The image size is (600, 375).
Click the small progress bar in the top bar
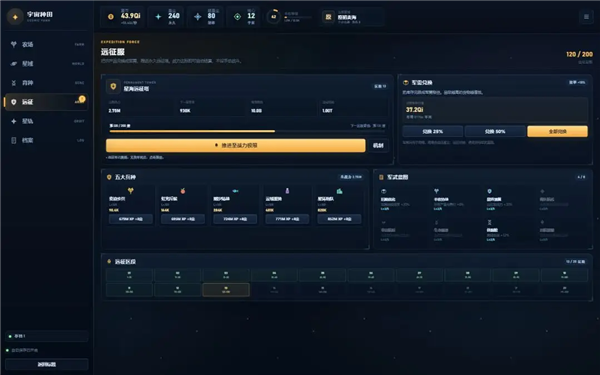(298, 17)
